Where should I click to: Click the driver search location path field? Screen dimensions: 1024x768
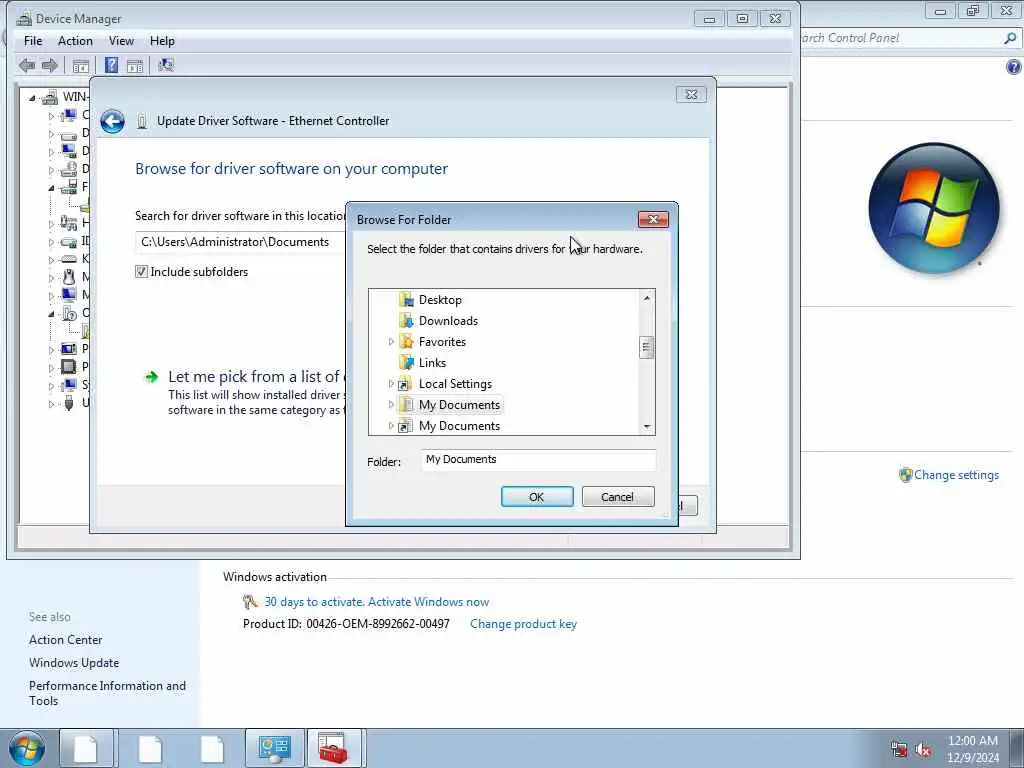[242, 242]
